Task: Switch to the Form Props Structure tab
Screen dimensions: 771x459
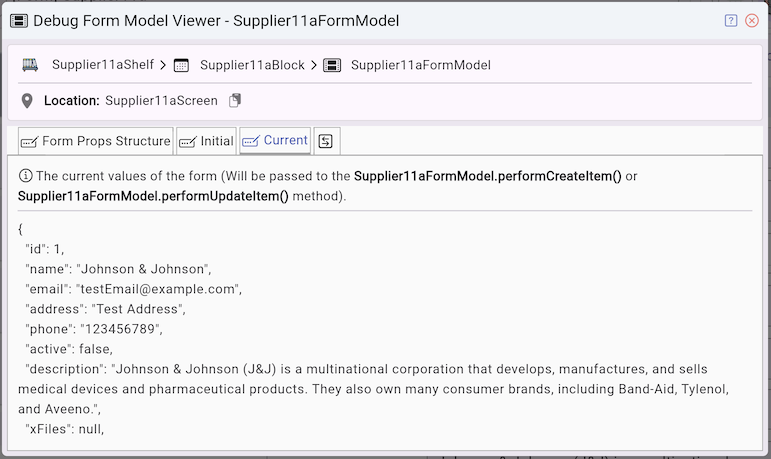Action: coord(96,141)
